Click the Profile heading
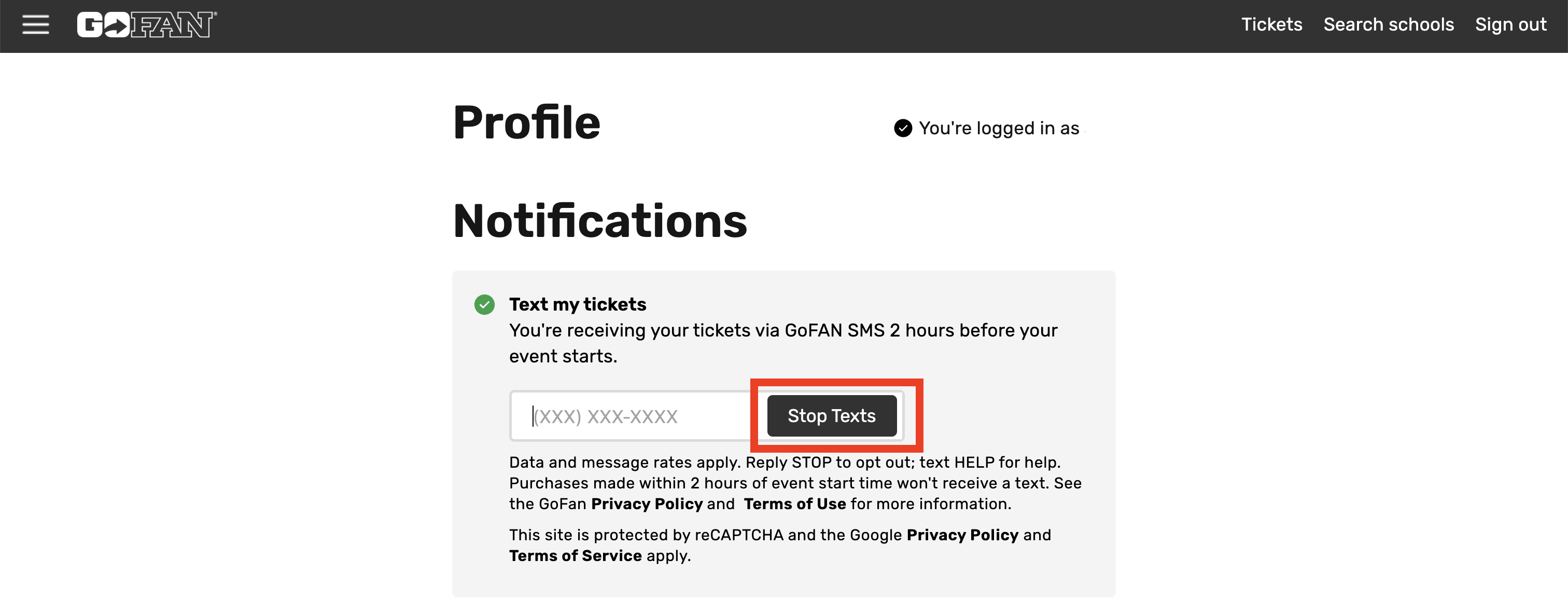Screen dimensions: 1568x616 (x=526, y=121)
